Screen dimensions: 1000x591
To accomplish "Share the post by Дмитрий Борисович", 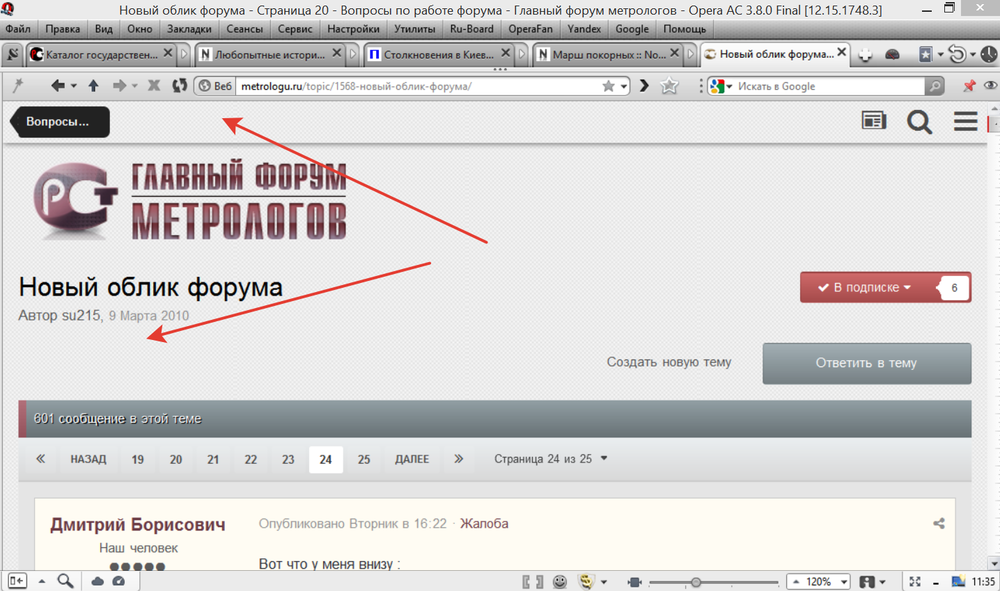I will point(939,523).
